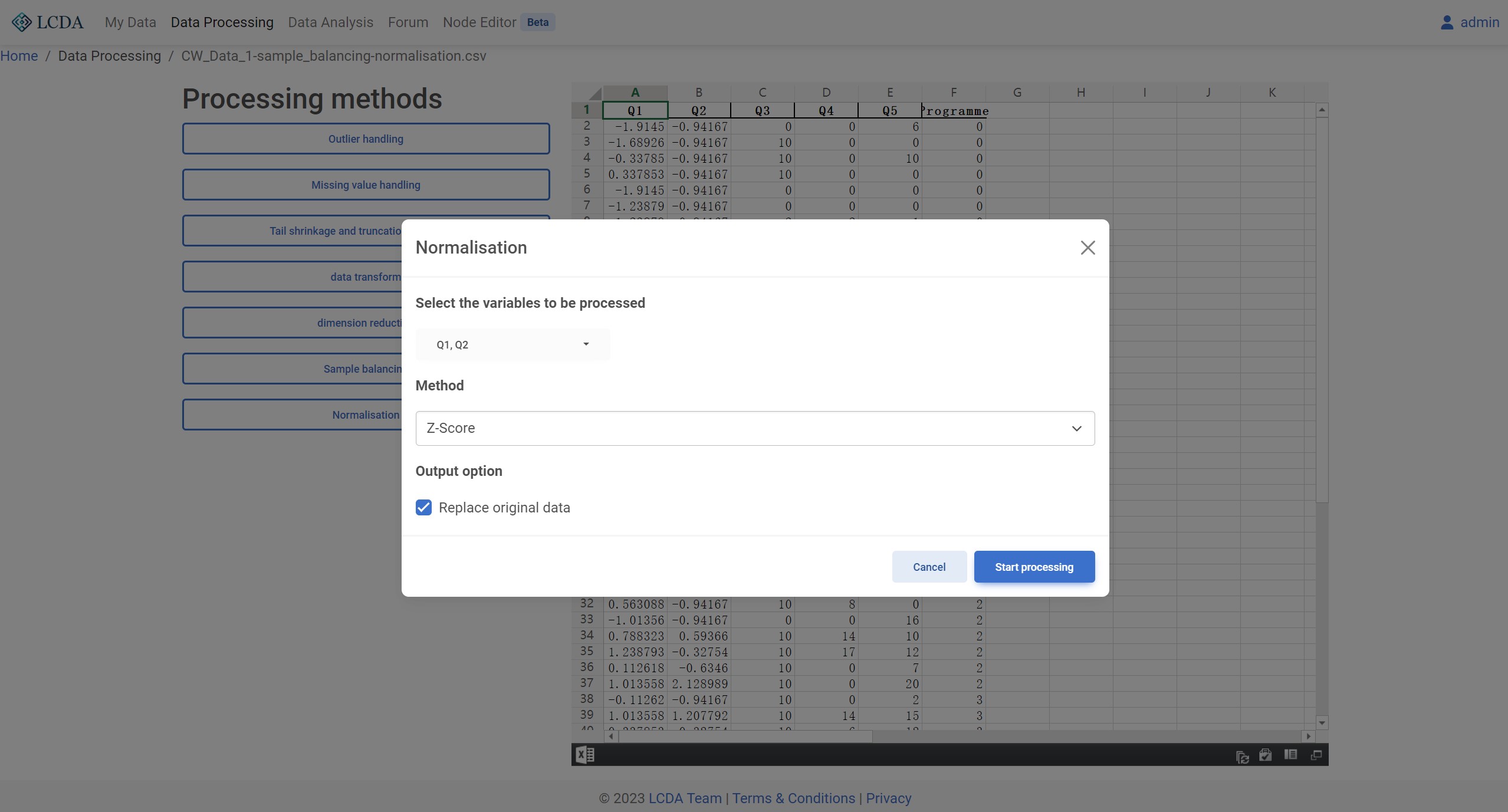
Task: Open the Q1, Q2 variables dropdown
Action: pyautogui.click(x=512, y=344)
